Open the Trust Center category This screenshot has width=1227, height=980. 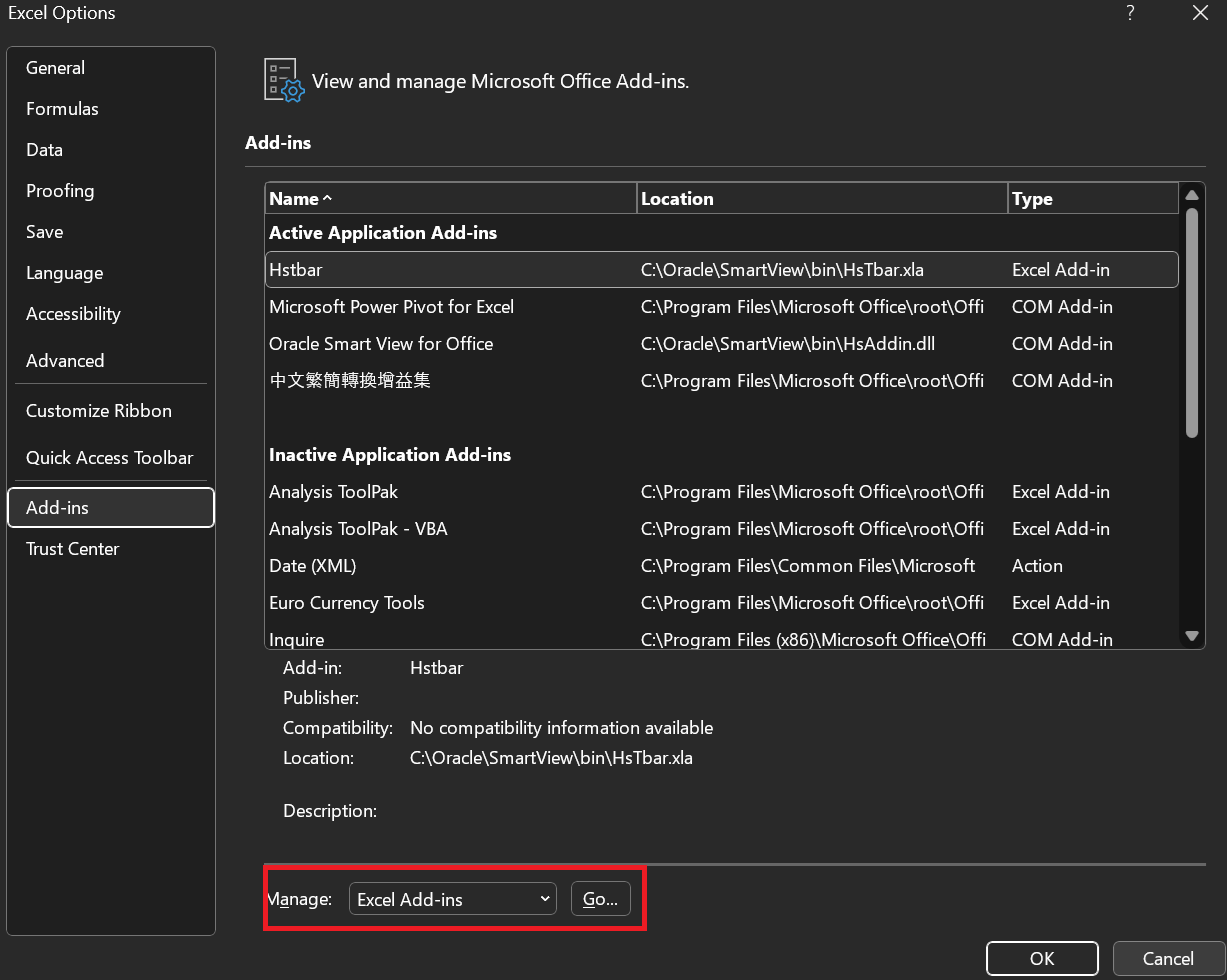tap(110, 549)
